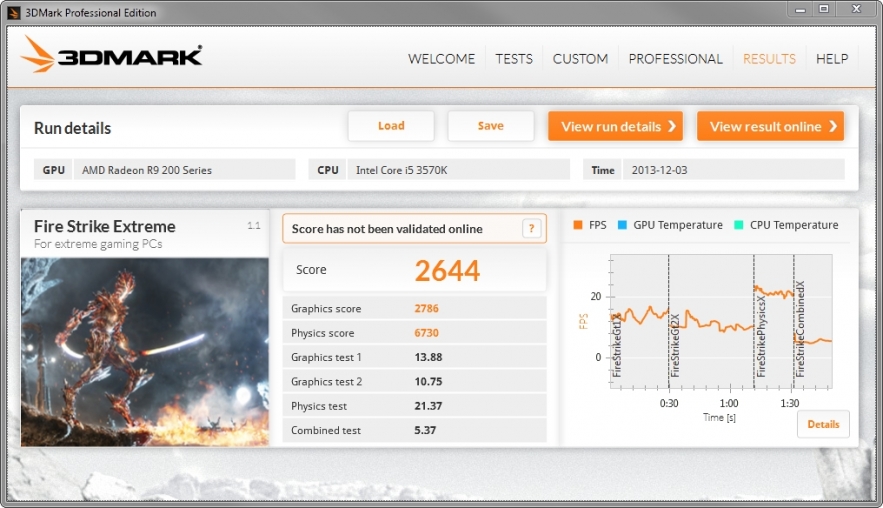Click the blue GPU Temperature legend swatch
This screenshot has height=508, width=883.
coord(622,225)
